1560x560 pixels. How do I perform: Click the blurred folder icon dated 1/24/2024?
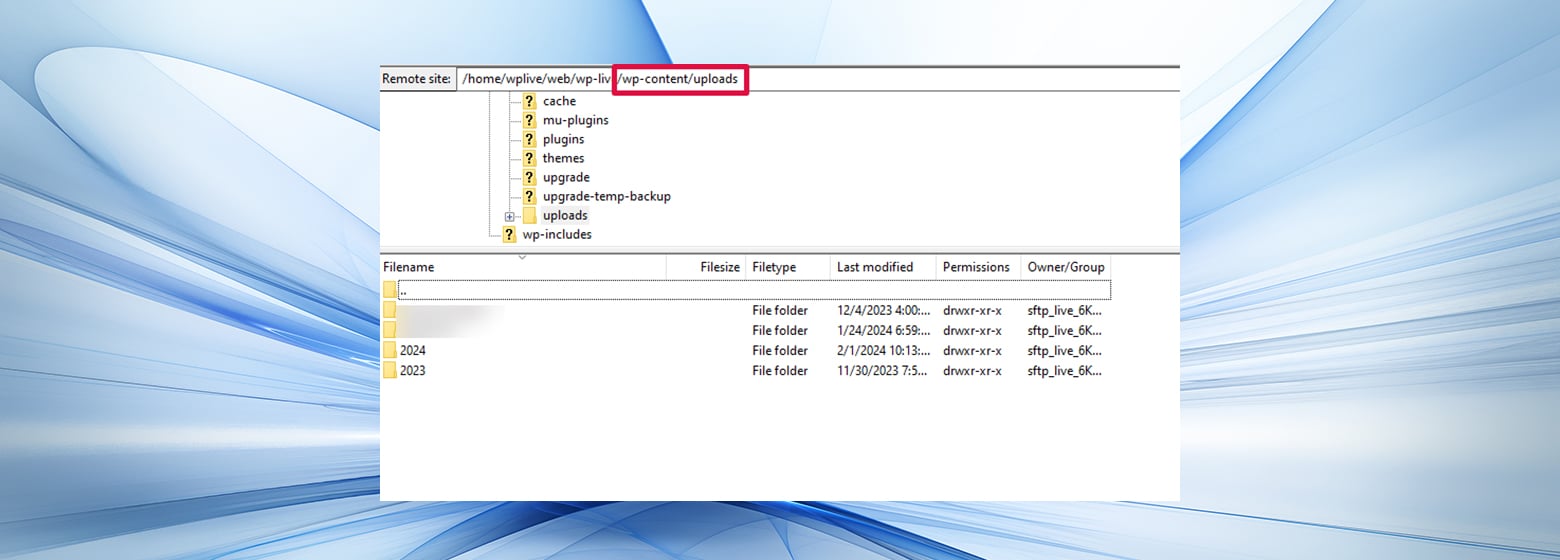[x=389, y=330]
